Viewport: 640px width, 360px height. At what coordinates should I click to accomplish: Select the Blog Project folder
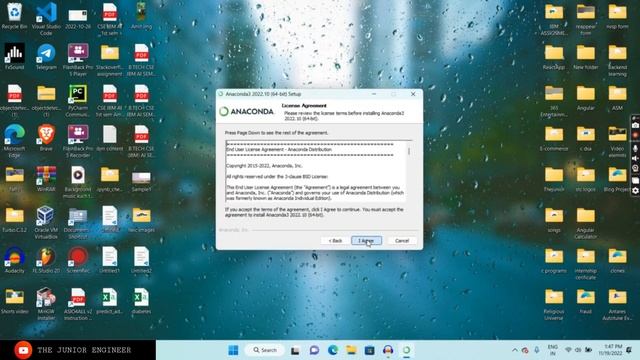617,180
